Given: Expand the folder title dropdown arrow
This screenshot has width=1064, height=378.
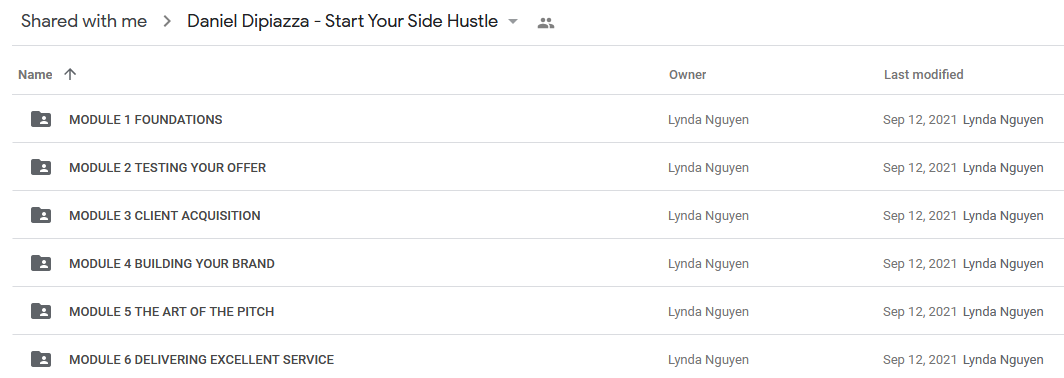Looking at the screenshot, I should click(513, 22).
